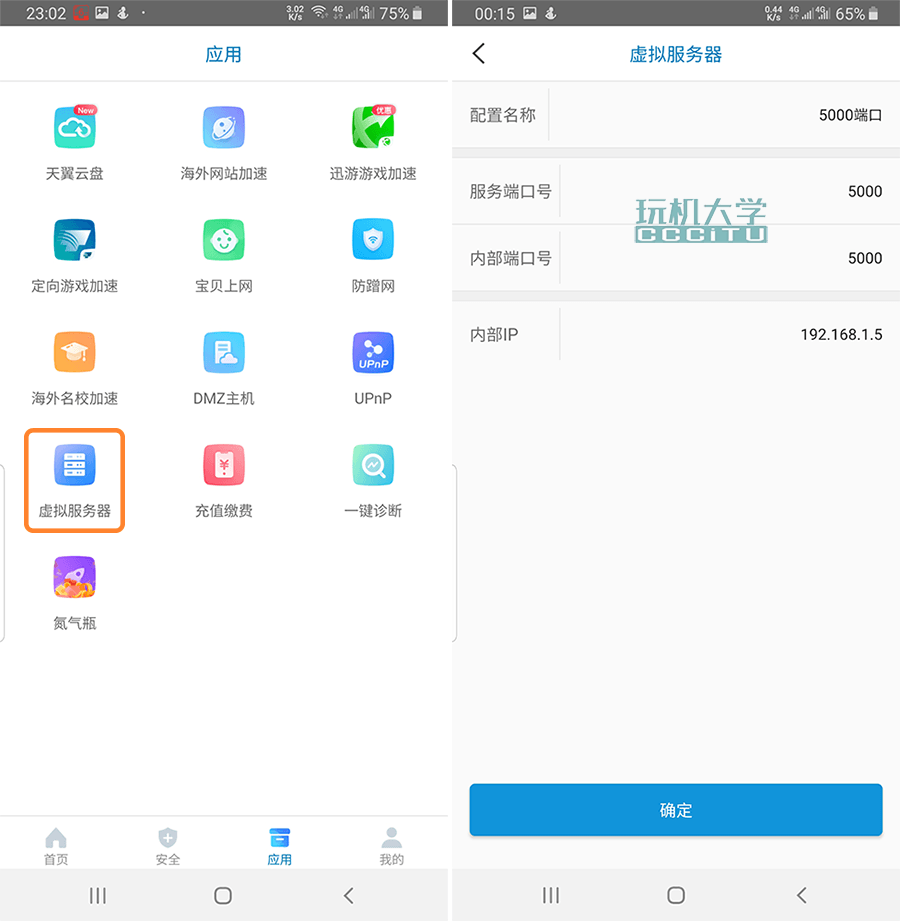Open the DMZ主机 host settings
The width and height of the screenshot is (900, 921).
point(224,353)
